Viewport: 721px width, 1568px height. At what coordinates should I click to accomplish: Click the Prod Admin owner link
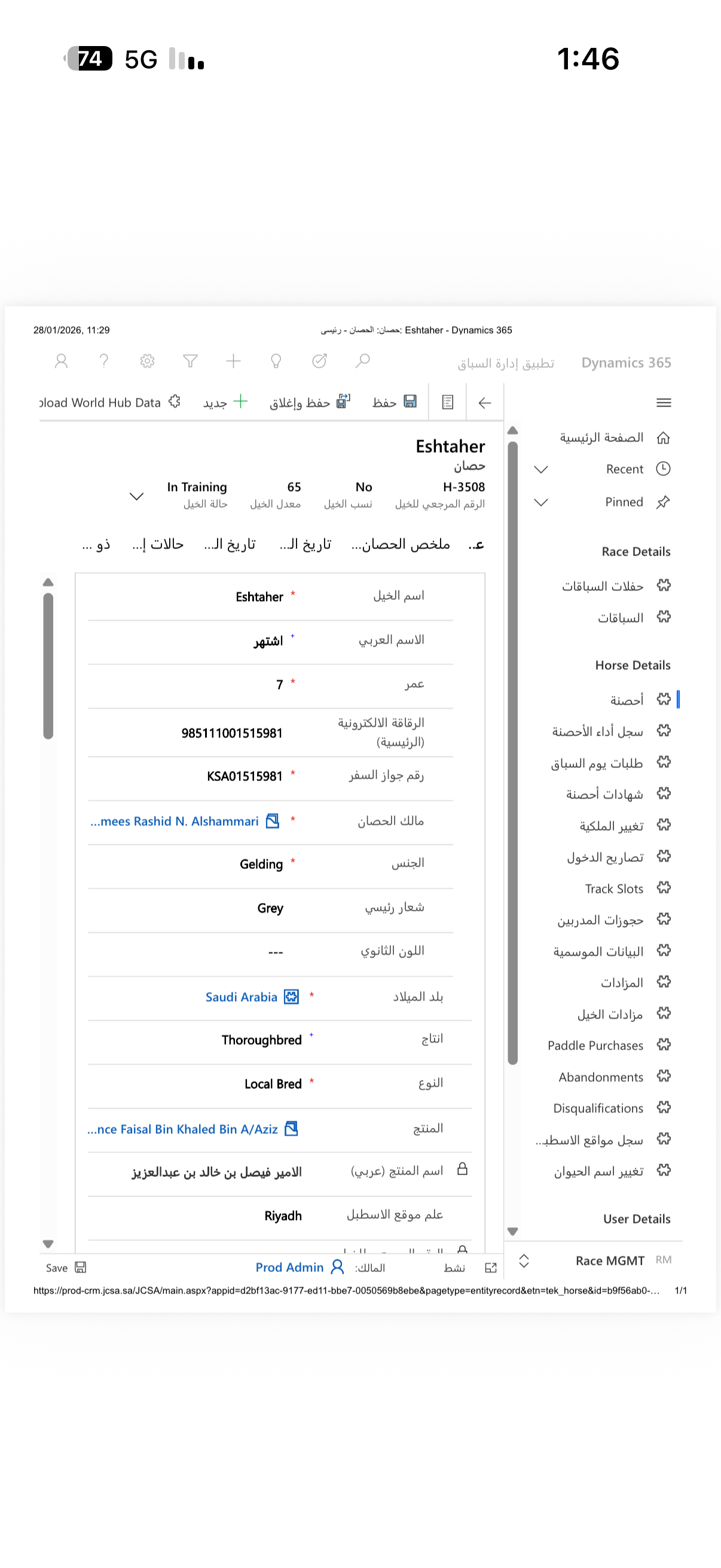[x=289, y=1267]
